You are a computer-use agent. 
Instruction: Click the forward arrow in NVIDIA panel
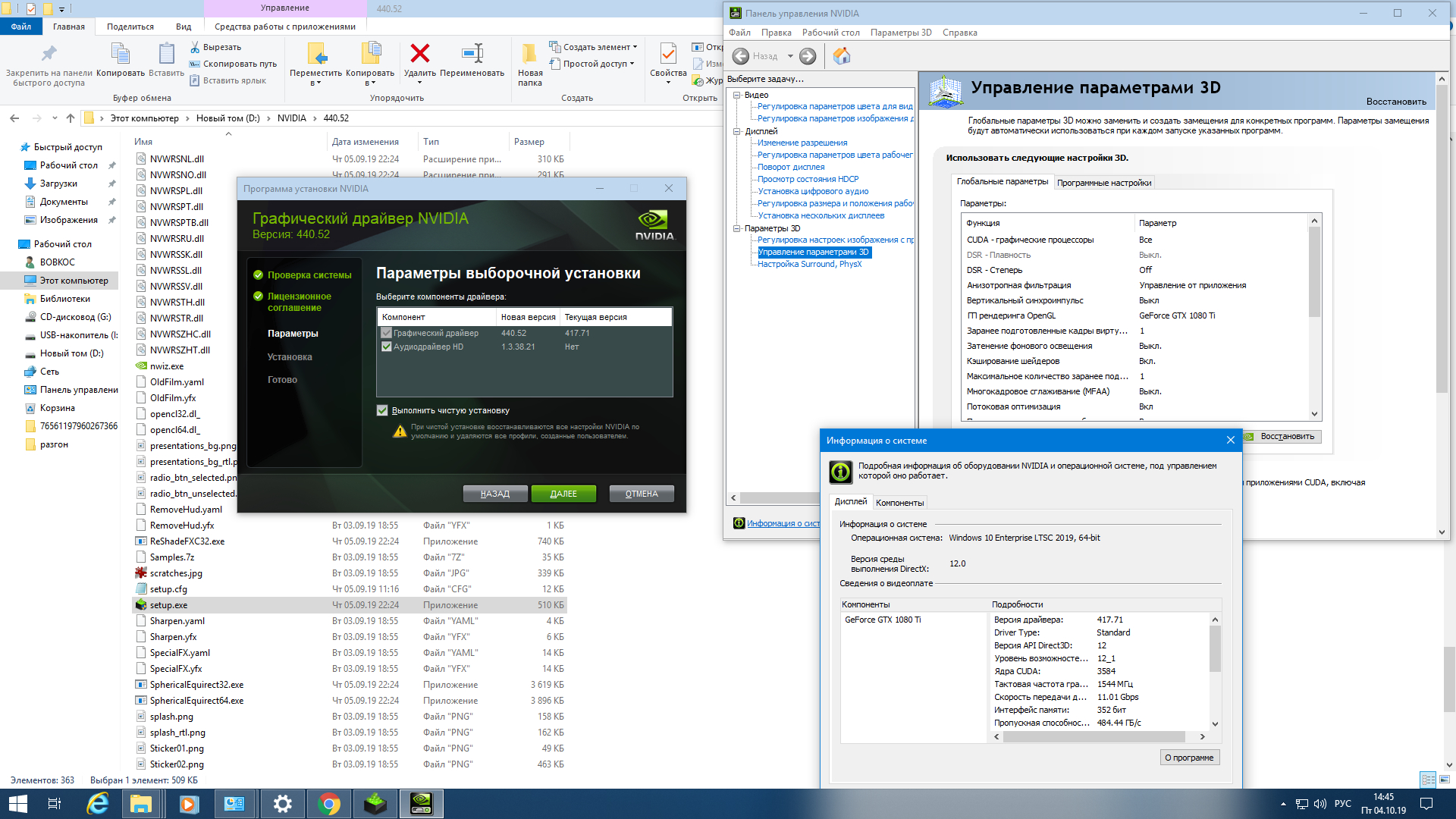click(x=808, y=56)
